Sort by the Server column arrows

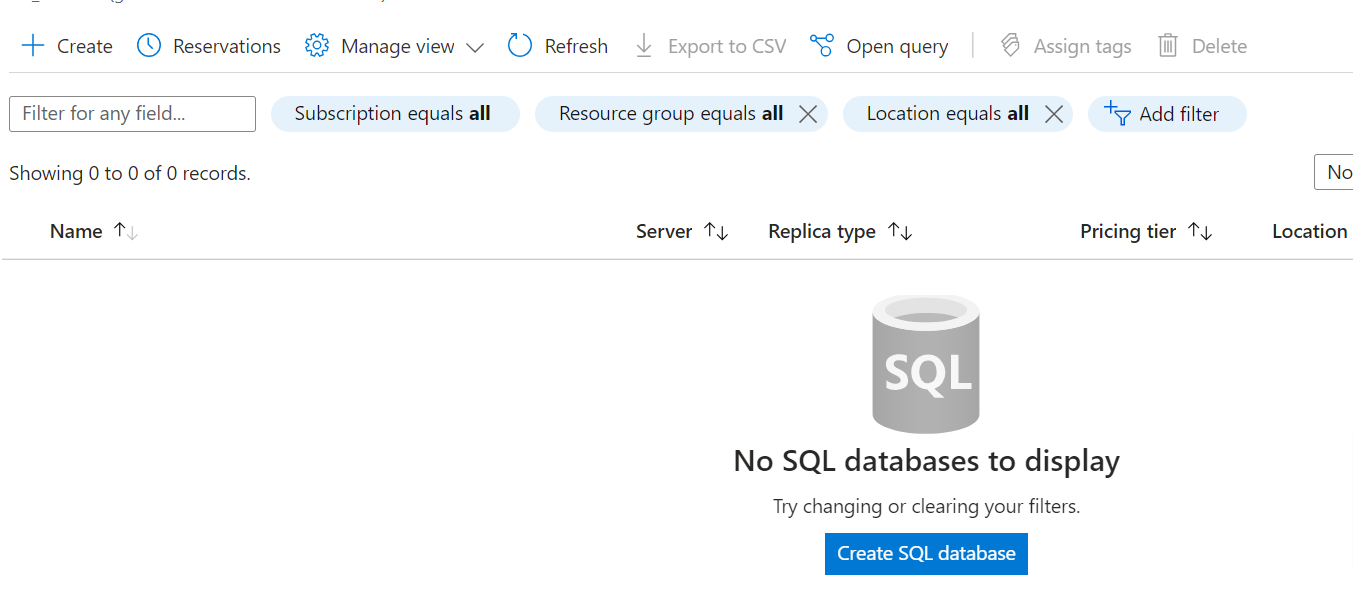tap(716, 231)
